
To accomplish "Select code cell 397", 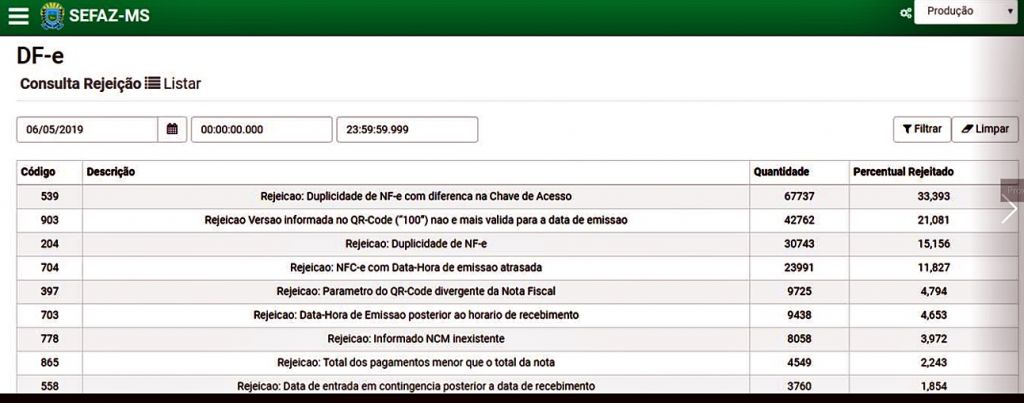I will 49,291.
